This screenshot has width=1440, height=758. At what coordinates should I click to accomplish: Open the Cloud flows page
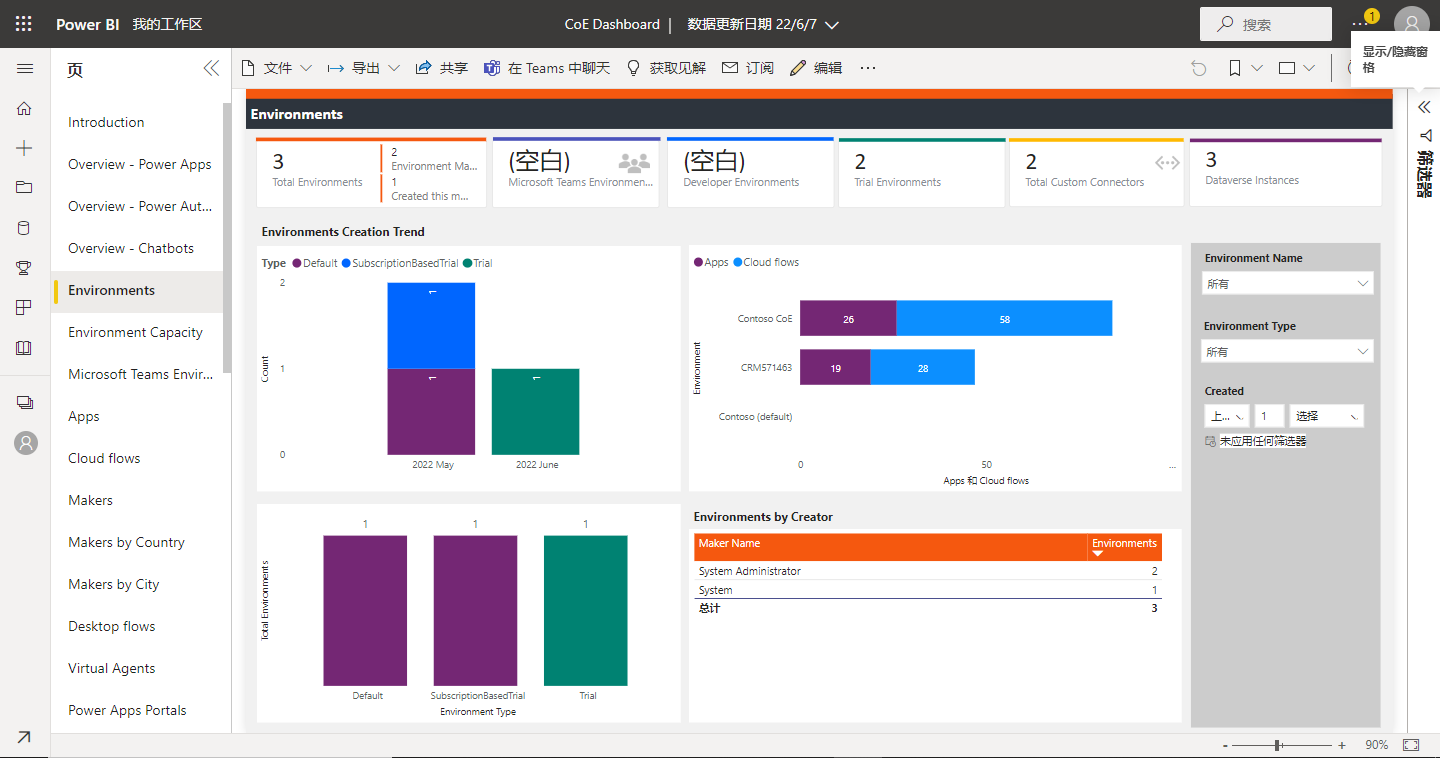point(104,458)
